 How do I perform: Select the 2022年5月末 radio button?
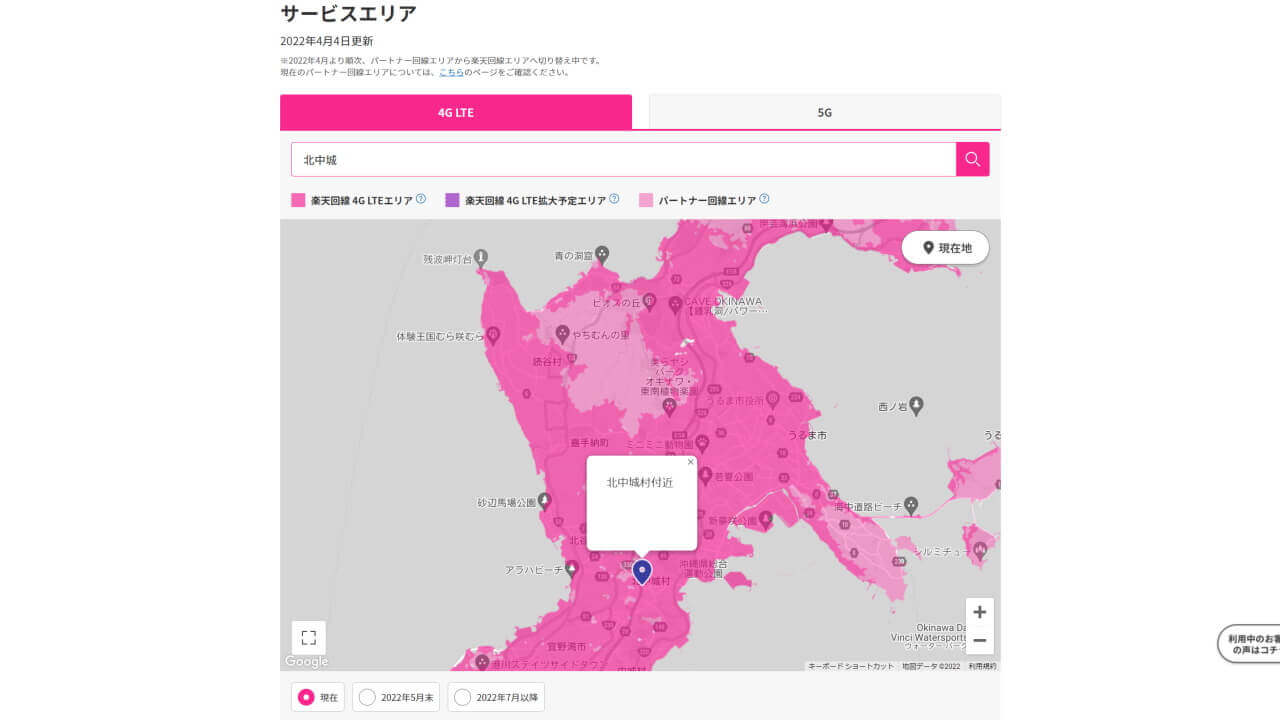point(367,697)
